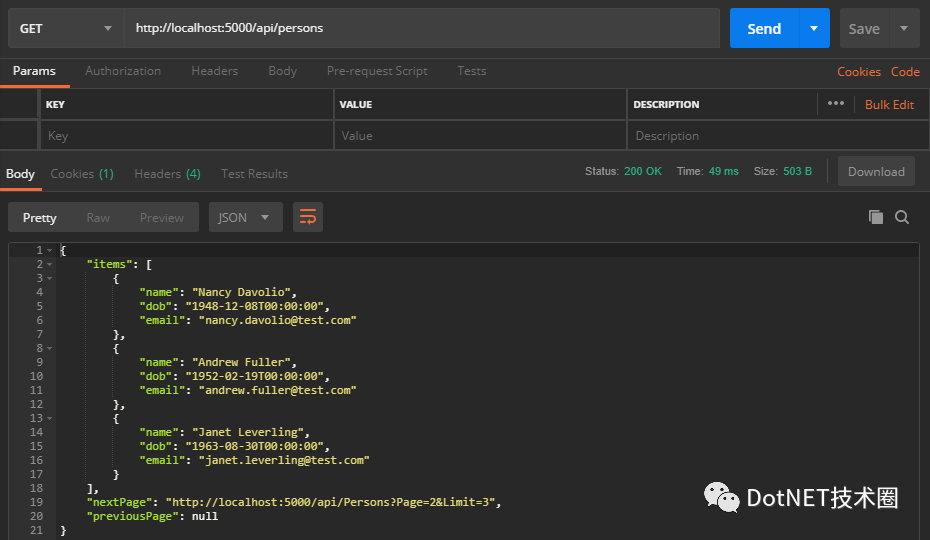930x540 pixels.
Task: Click the Value parameter input
Action: point(480,135)
